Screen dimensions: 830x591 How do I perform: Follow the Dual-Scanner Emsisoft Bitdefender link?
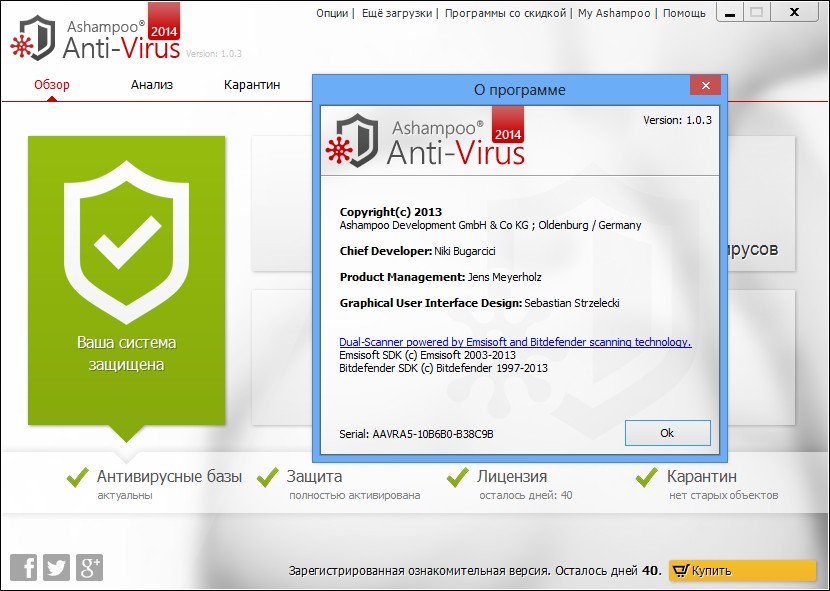pyautogui.click(x=515, y=342)
